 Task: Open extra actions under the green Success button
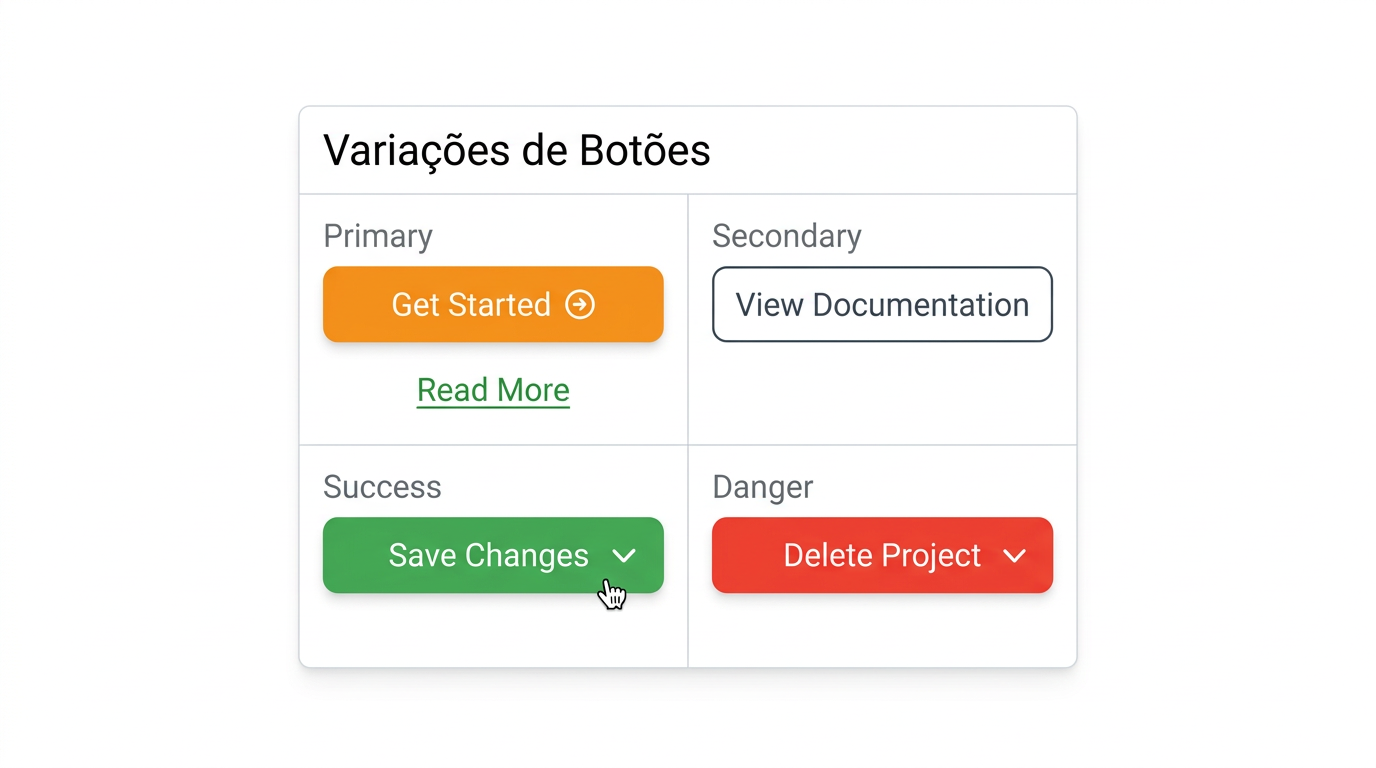[x=626, y=556]
